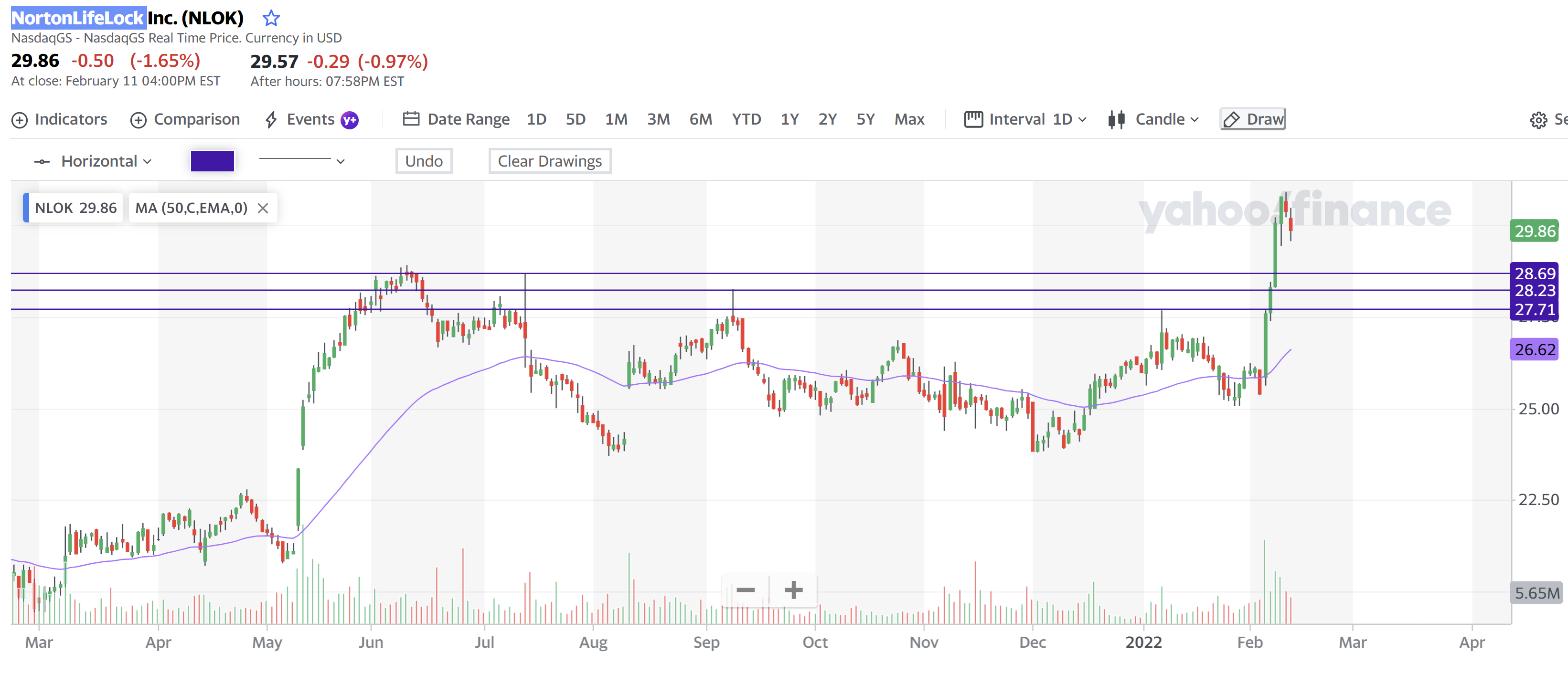
Task: Open the purple line color swatch
Action: point(213,161)
